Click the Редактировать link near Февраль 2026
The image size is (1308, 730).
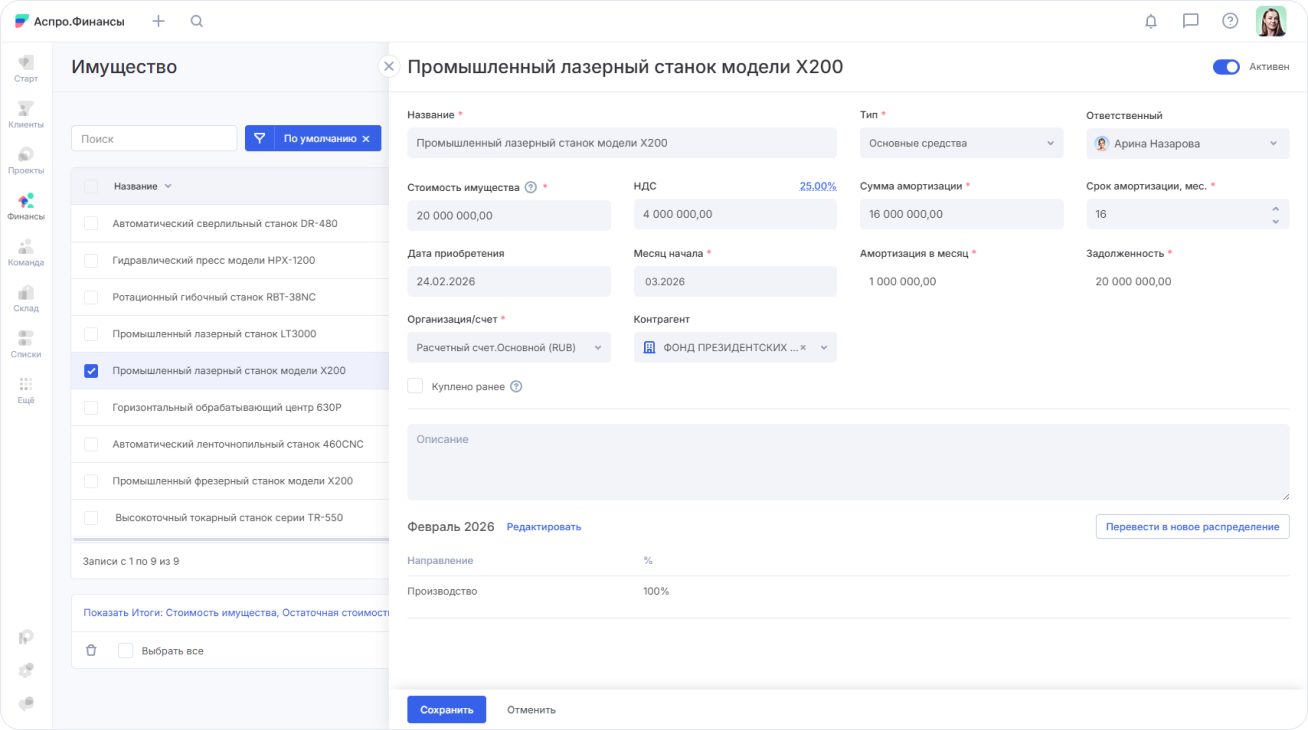(543, 527)
